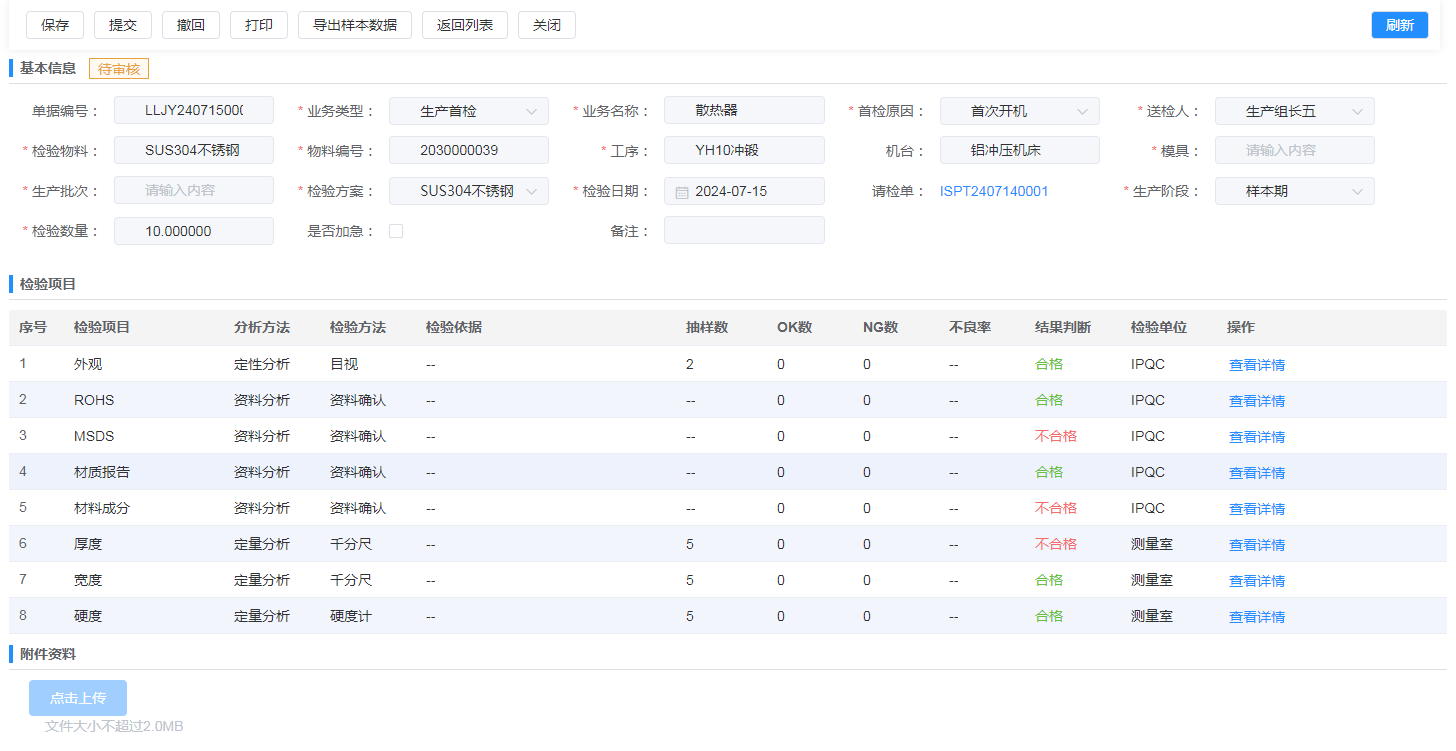Screen dimensions: 1456x751
Task: Toggle the 是否加急 checkbox
Action: click(x=396, y=231)
